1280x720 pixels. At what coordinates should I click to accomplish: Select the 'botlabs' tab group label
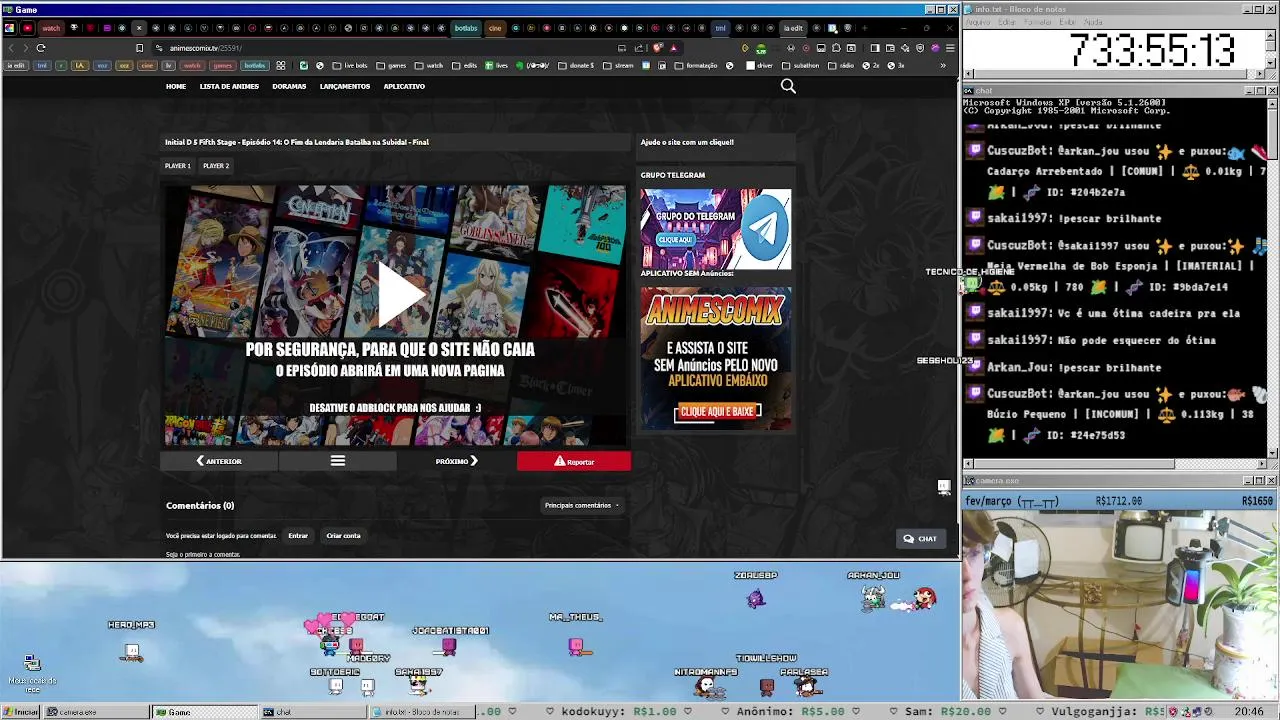coord(466,28)
